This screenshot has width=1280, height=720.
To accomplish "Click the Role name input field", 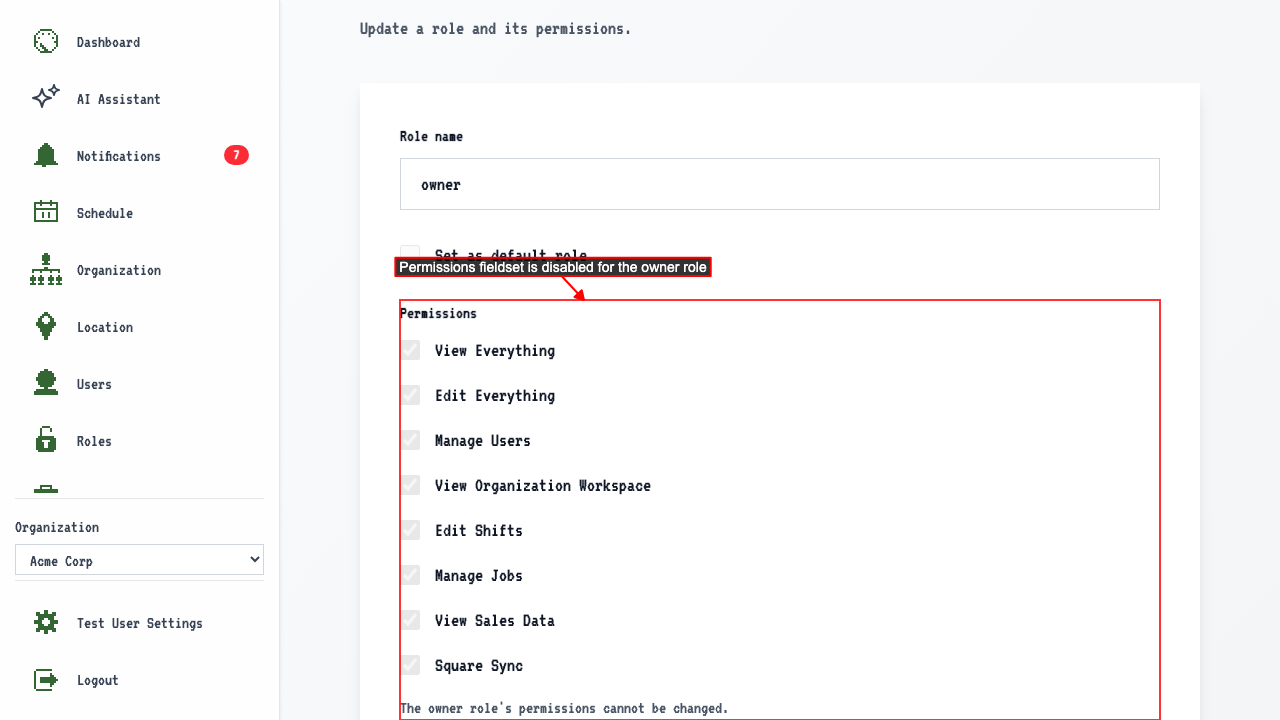I will pos(780,184).
